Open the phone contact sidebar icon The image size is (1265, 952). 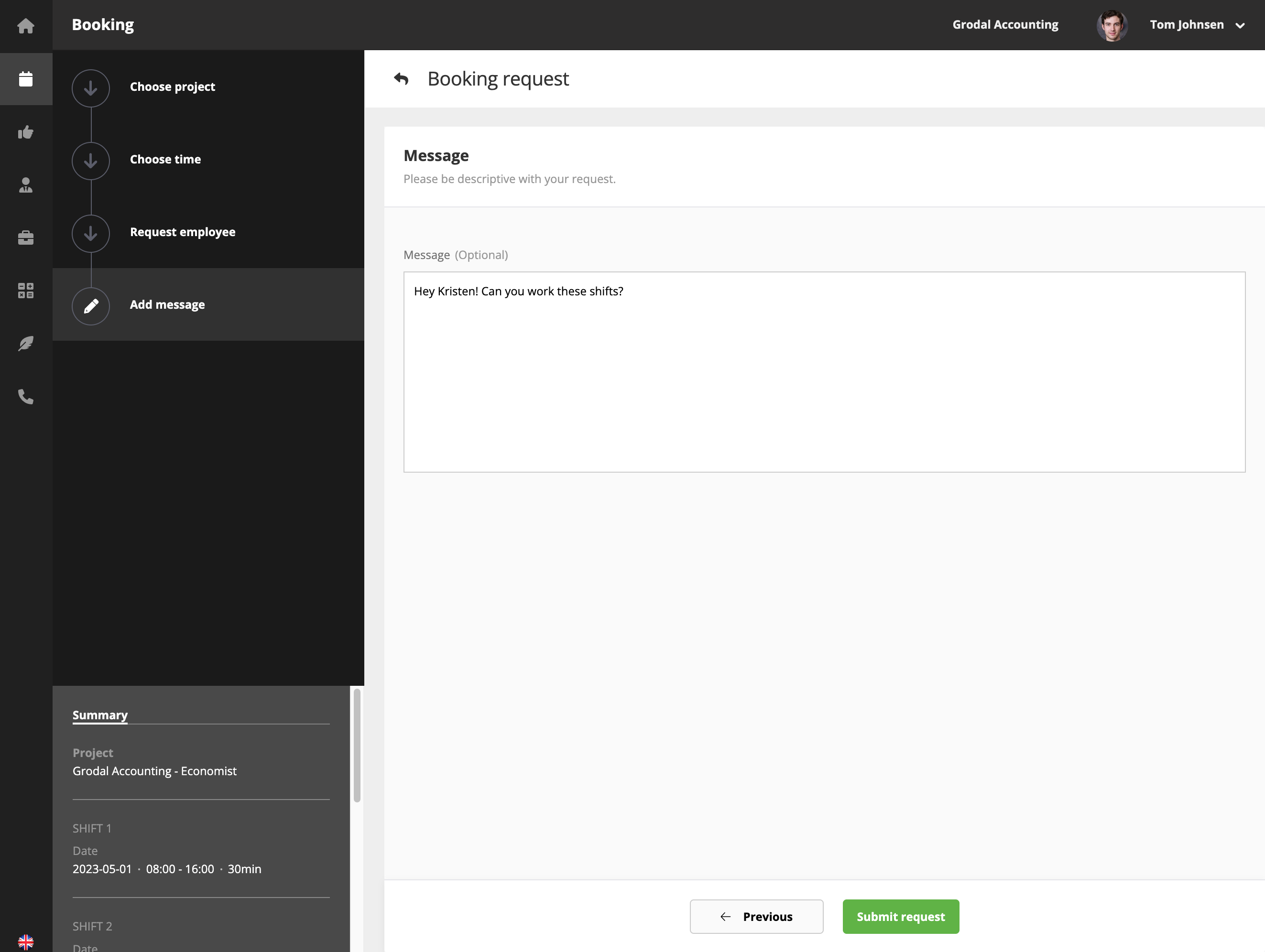pyautogui.click(x=26, y=396)
